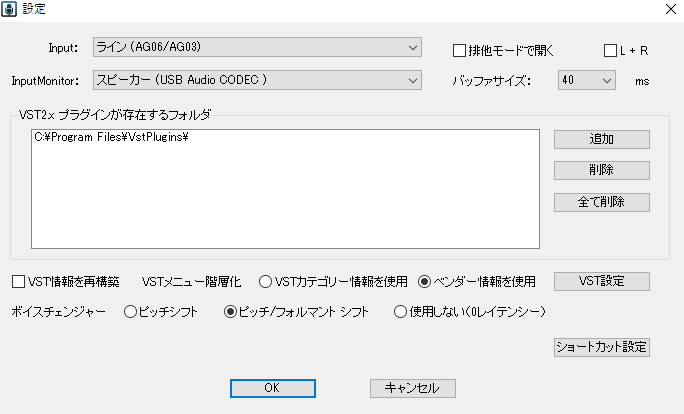Choose ピッチ/フォルマント シフト radio option

pos(230,312)
